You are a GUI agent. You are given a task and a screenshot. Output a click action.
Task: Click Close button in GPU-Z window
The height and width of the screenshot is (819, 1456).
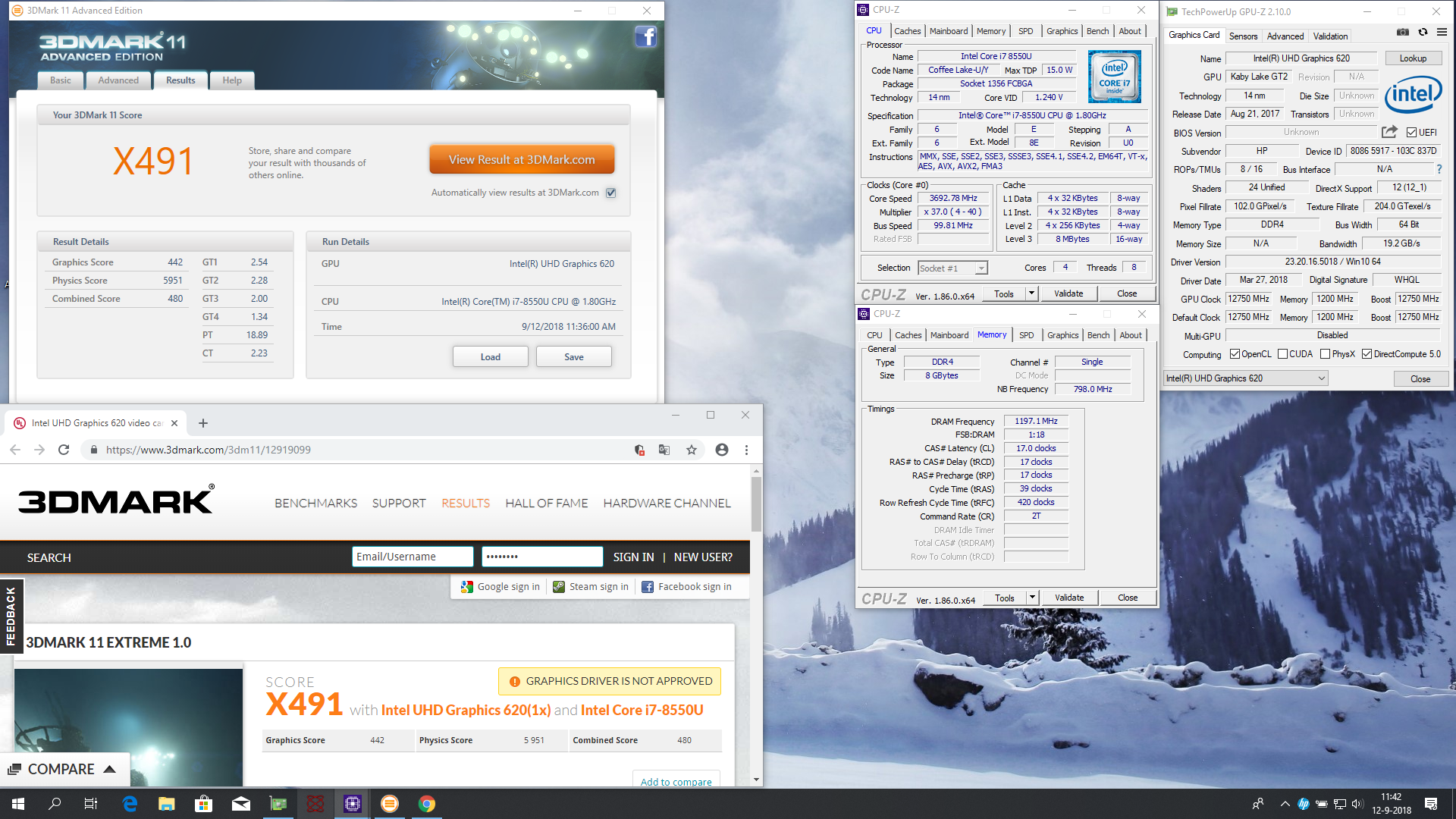click(x=1420, y=379)
